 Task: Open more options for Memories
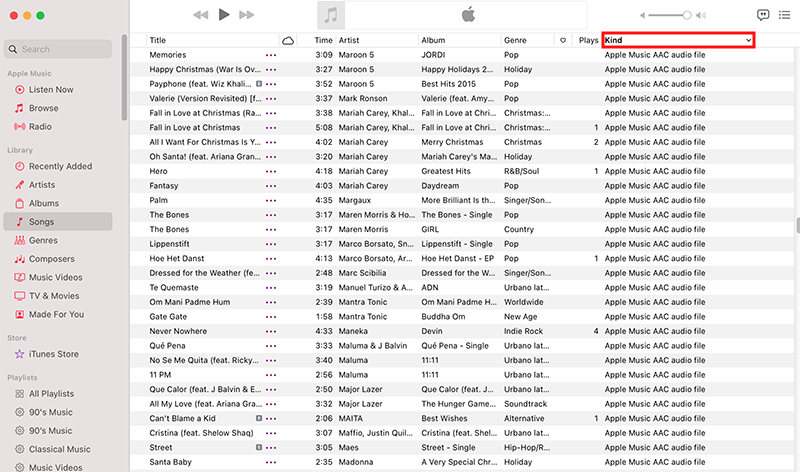click(x=271, y=55)
